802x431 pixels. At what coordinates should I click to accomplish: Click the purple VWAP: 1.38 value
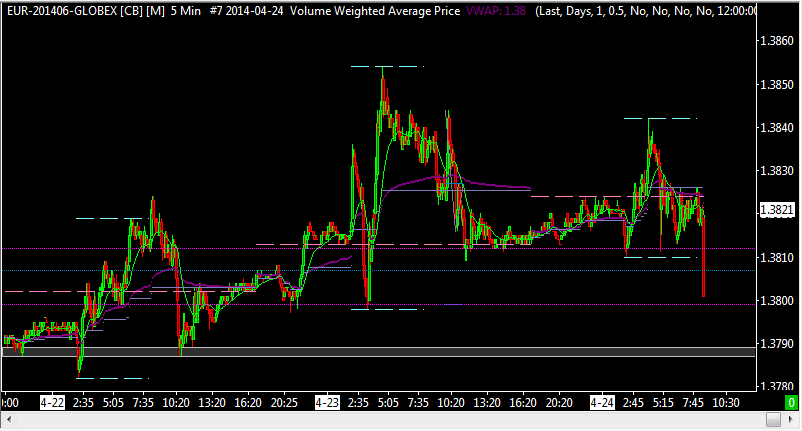(x=496, y=11)
